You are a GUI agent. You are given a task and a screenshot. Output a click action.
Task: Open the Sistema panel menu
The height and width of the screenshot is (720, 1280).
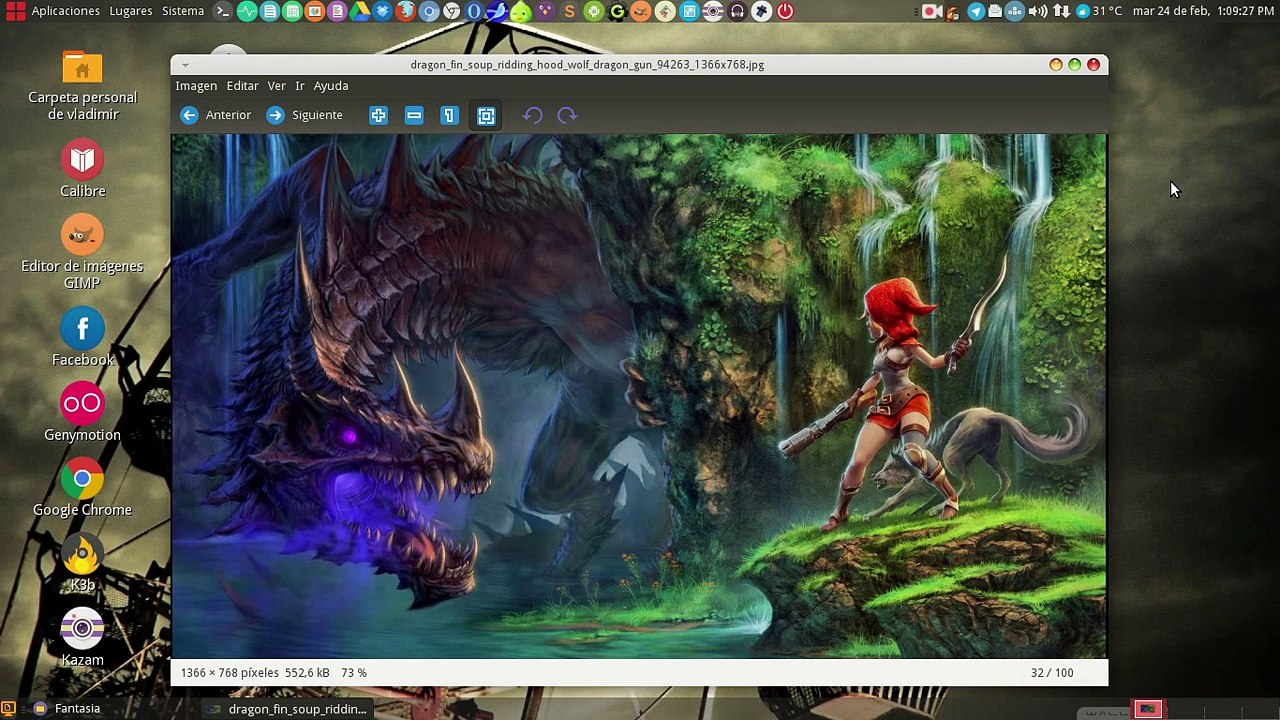[183, 11]
